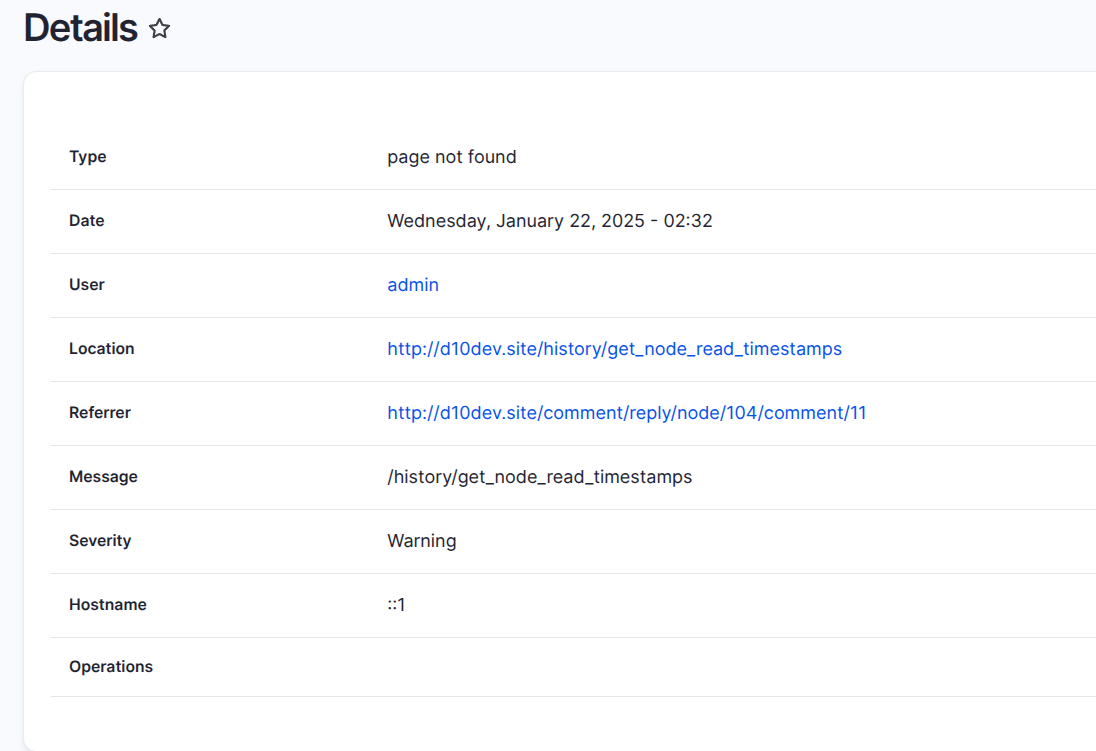The height and width of the screenshot is (751, 1096).
Task: Click the 'page not found' type value
Action: [x=451, y=157]
